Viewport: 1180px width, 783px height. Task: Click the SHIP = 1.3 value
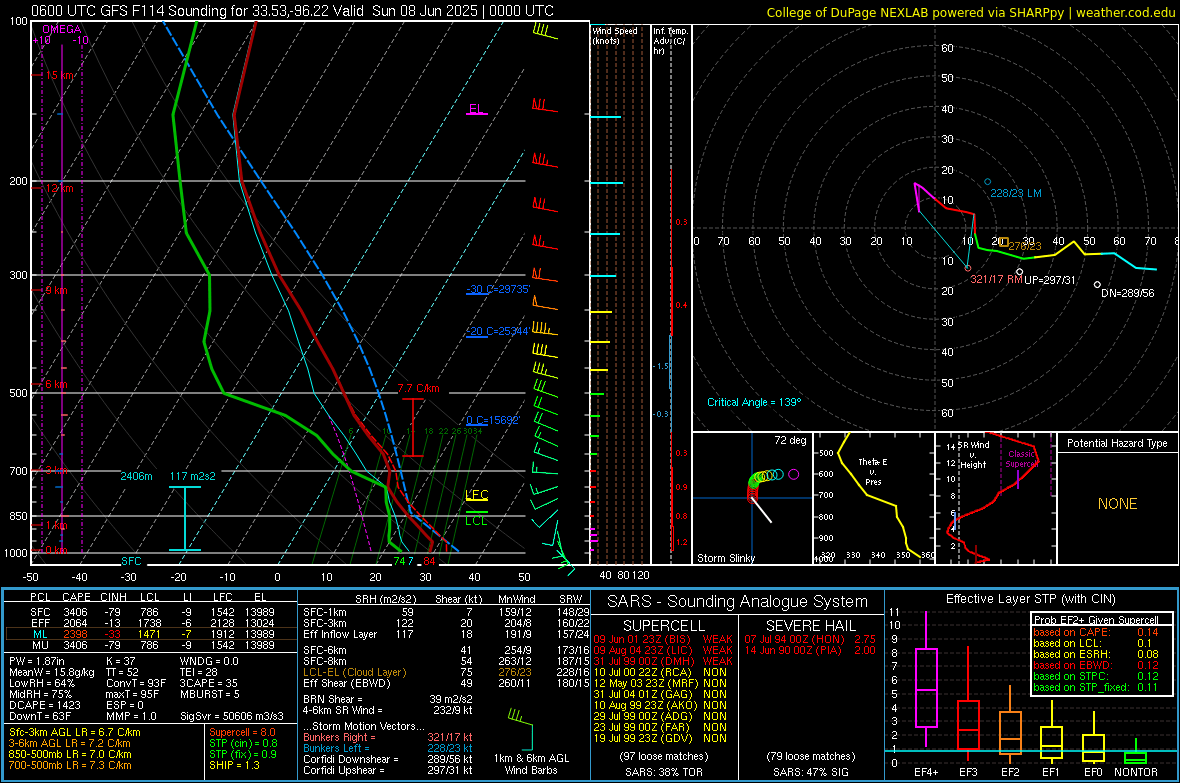tap(234, 765)
